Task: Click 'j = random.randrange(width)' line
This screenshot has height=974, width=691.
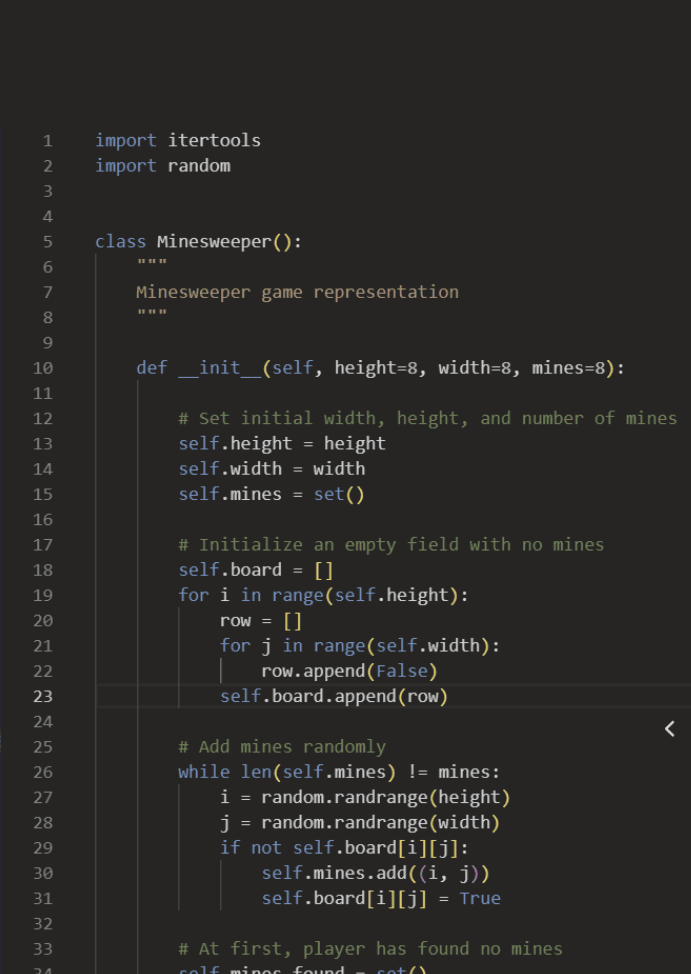Action: (x=360, y=823)
